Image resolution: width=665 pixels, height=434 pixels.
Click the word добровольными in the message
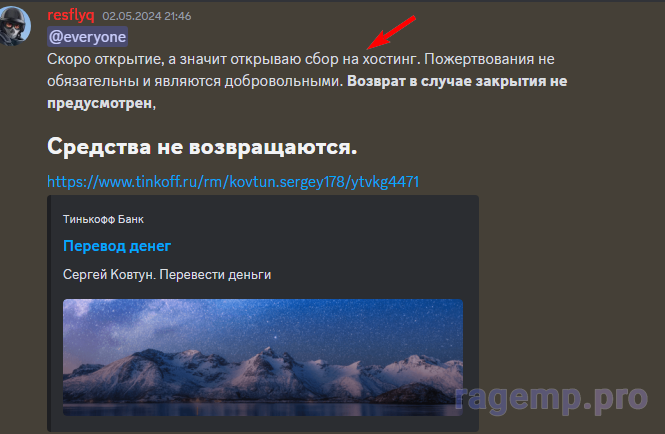pyautogui.click(x=283, y=81)
